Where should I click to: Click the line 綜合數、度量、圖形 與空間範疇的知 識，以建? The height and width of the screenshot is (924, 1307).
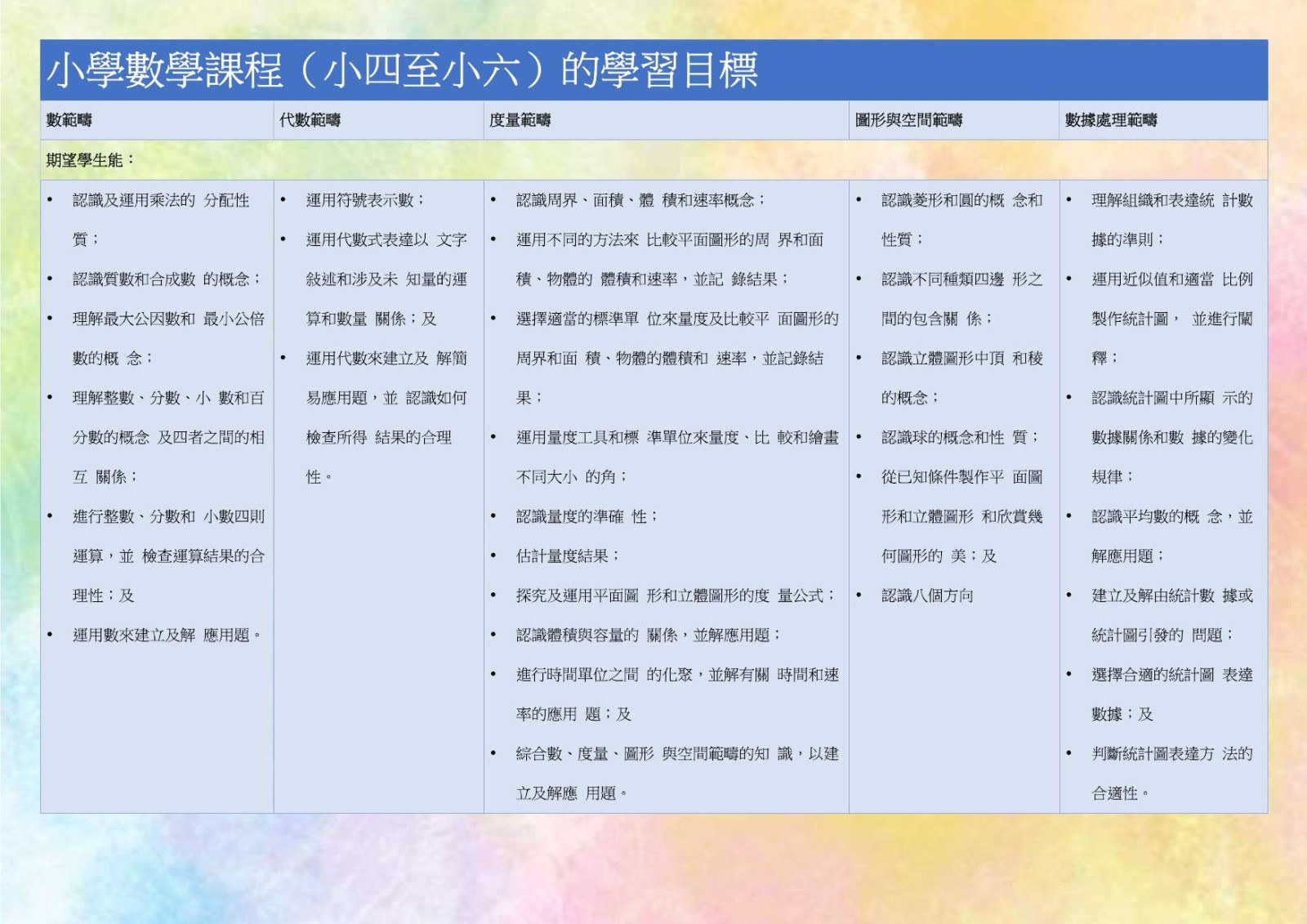(x=677, y=753)
